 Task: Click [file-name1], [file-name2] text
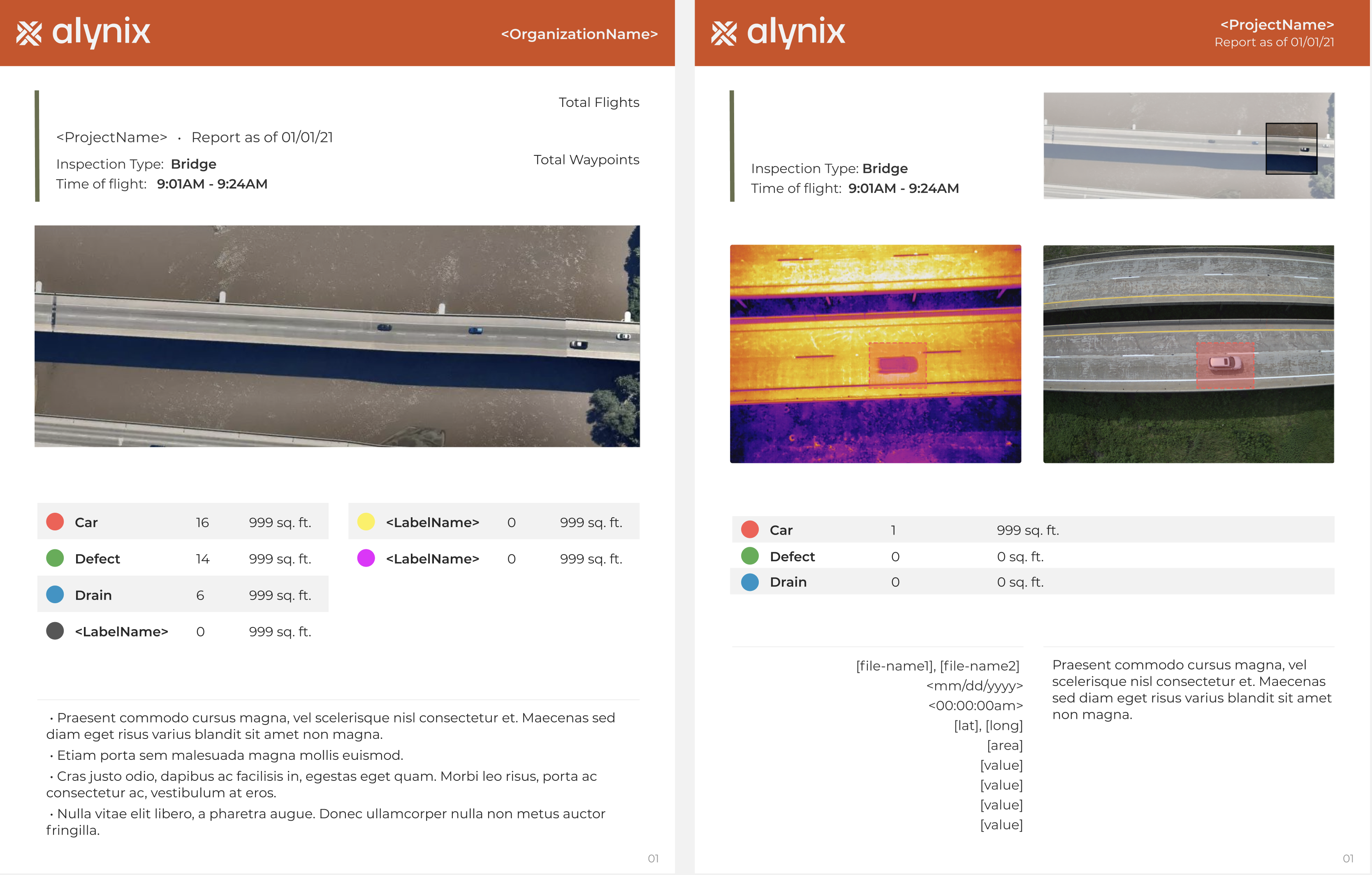click(x=937, y=666)
